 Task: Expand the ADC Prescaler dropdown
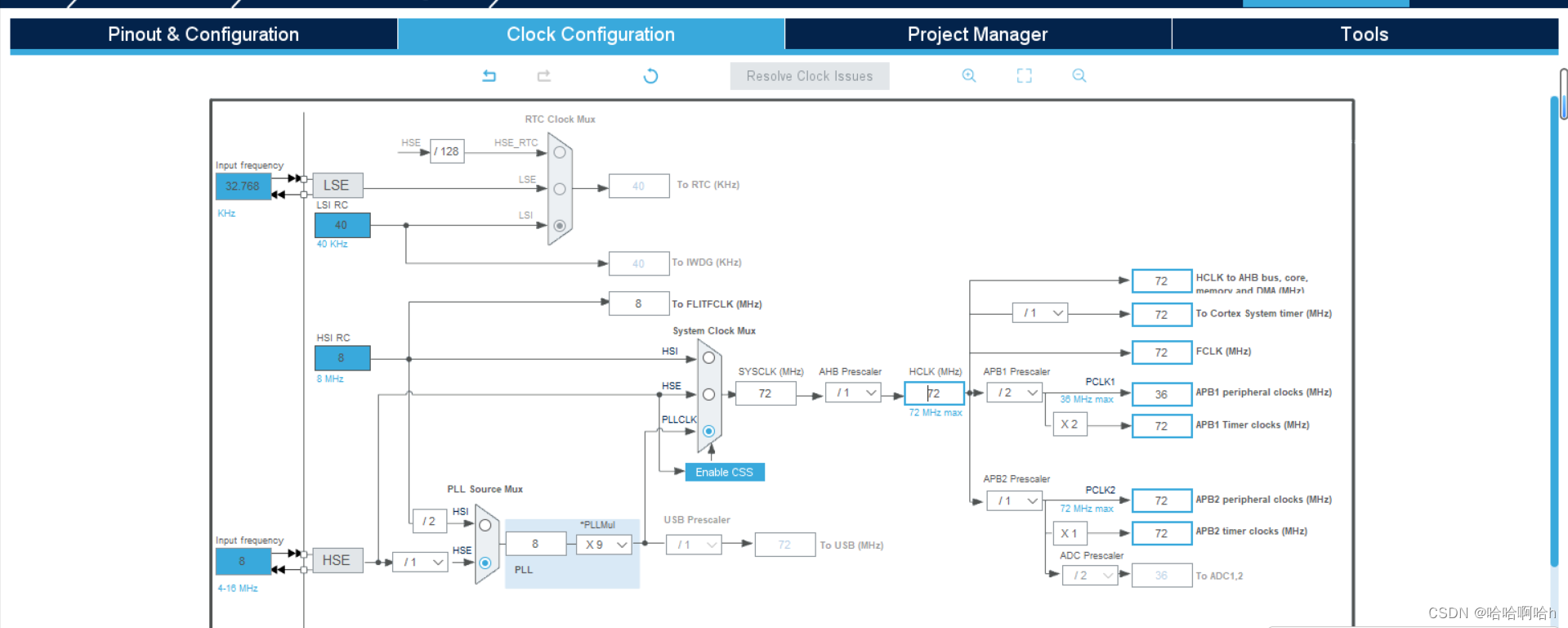tap(1090, 576)
